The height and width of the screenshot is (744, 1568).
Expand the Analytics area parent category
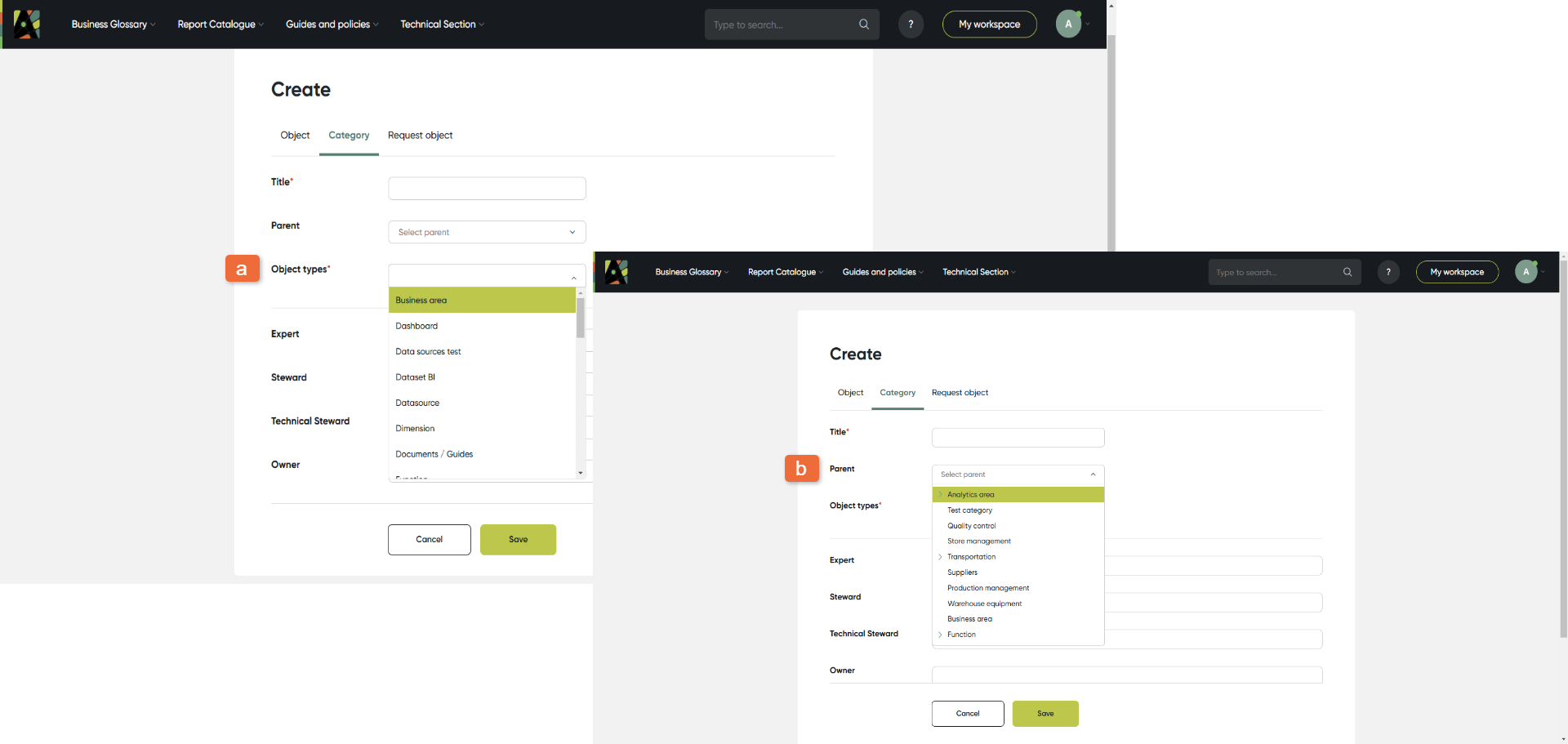(x=940, y=495)
